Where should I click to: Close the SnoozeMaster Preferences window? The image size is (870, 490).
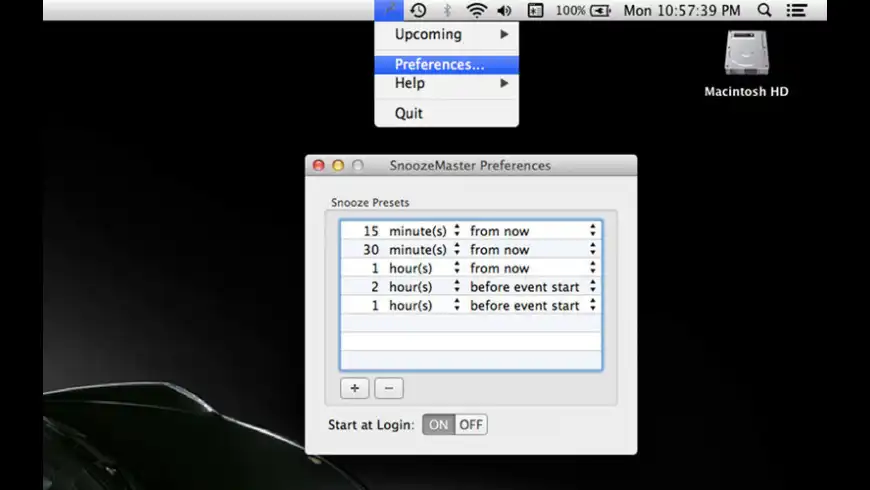pyautogui.click(x=318, y=165)
